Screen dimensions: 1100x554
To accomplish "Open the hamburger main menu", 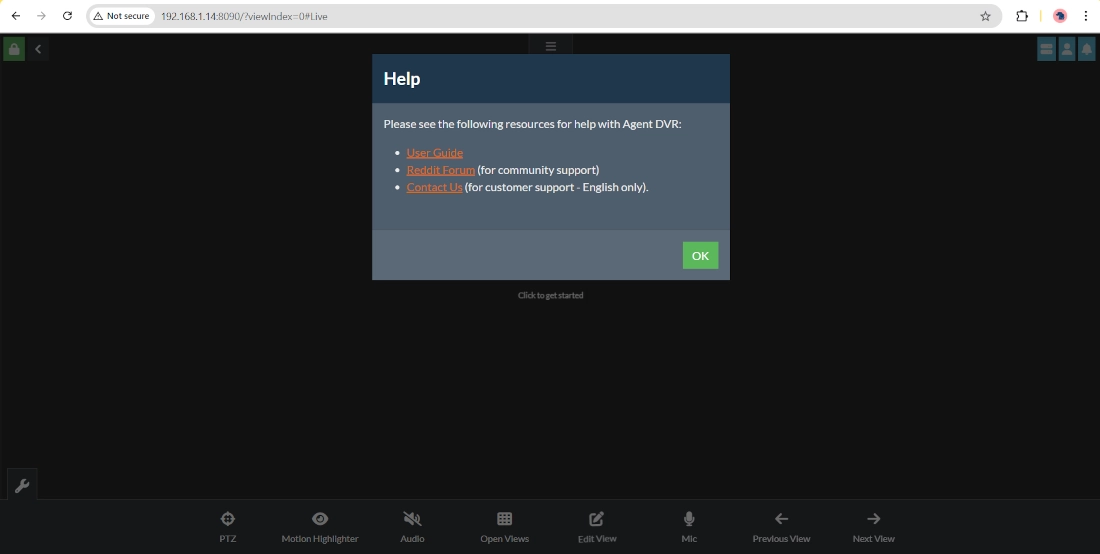I will pos(551,46).
